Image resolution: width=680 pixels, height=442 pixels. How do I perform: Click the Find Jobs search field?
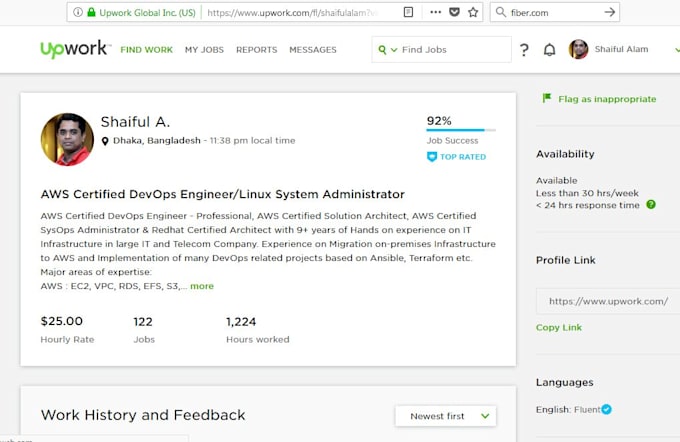pyautogui.click(x=441, y=49)
